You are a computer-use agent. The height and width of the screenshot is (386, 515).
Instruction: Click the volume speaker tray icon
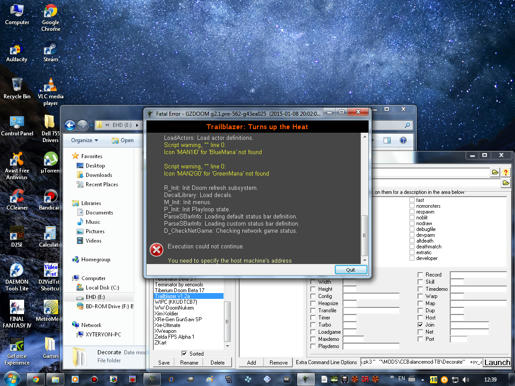click(x=466, y=379)
